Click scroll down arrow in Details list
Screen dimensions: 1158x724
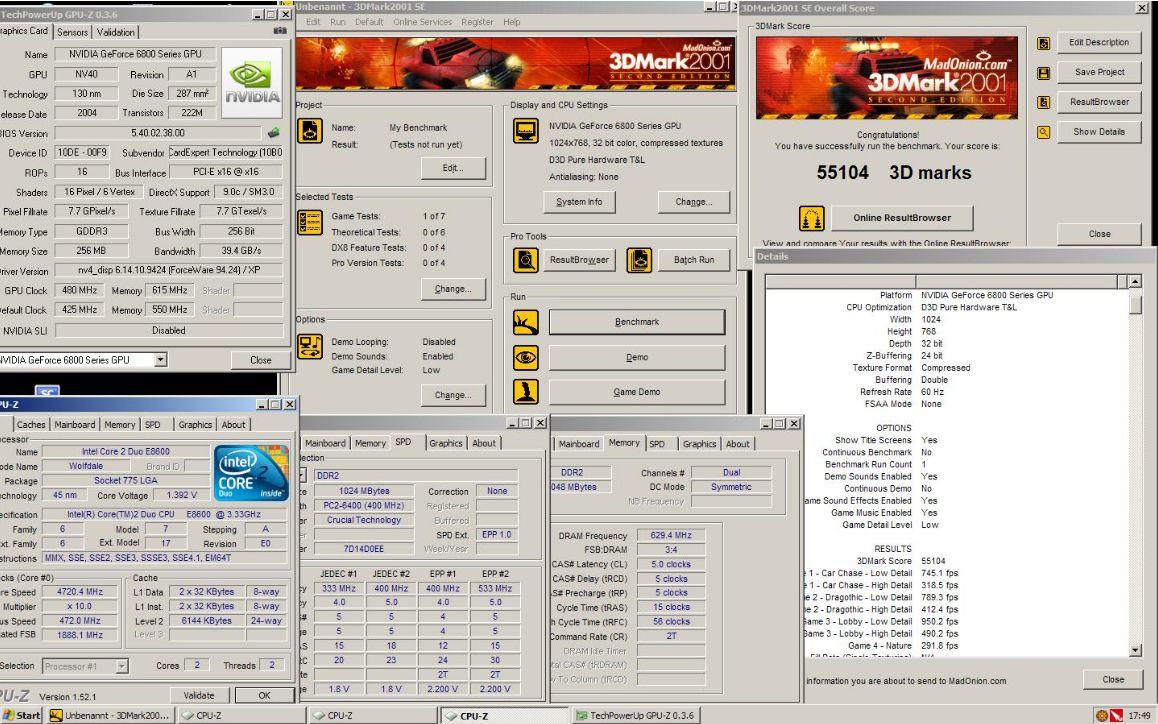[1135, 651]
